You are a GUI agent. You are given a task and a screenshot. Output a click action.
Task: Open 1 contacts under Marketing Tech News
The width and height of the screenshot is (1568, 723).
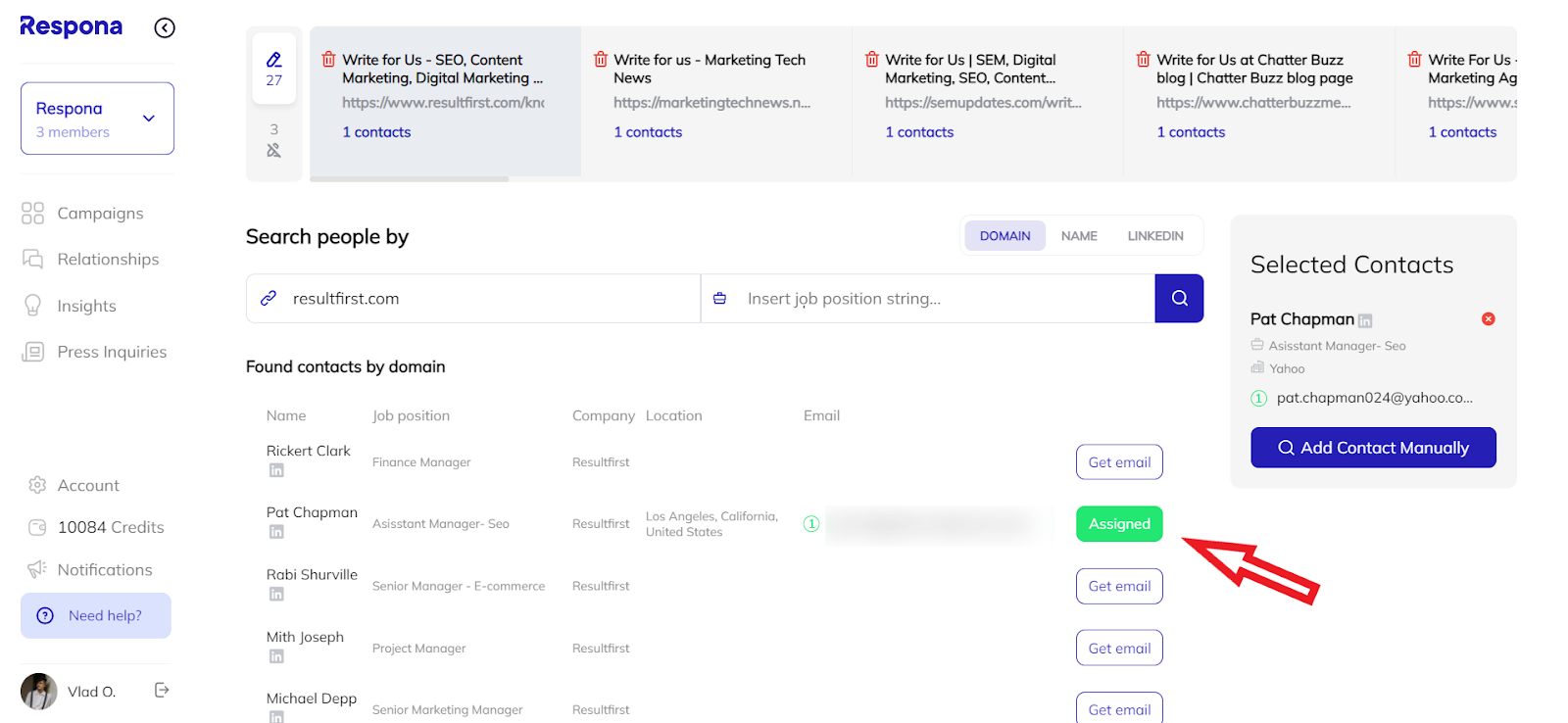click(648, 132)
